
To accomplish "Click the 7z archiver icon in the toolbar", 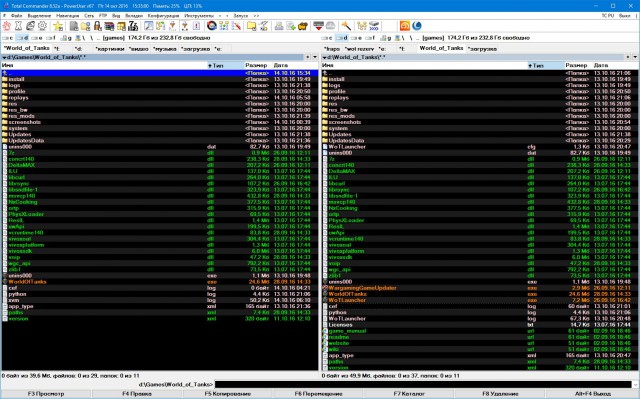I will (133, 26).
